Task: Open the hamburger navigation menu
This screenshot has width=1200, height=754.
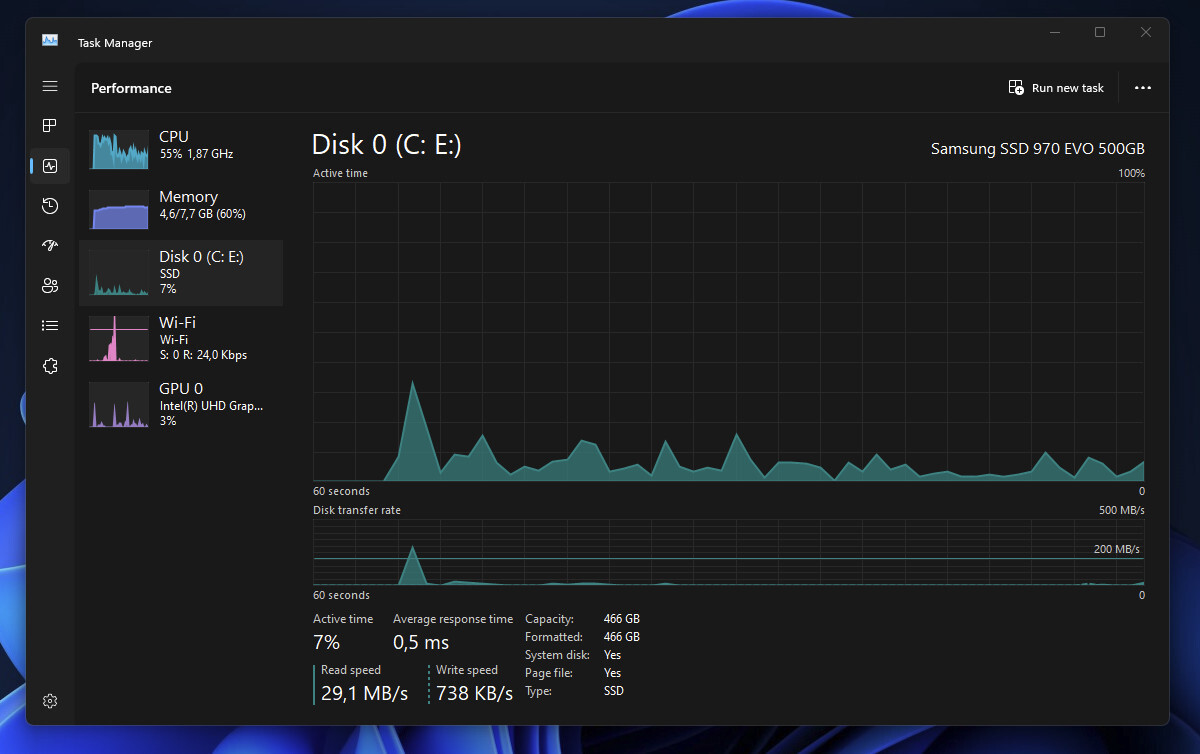Action: tap(50, 86)
